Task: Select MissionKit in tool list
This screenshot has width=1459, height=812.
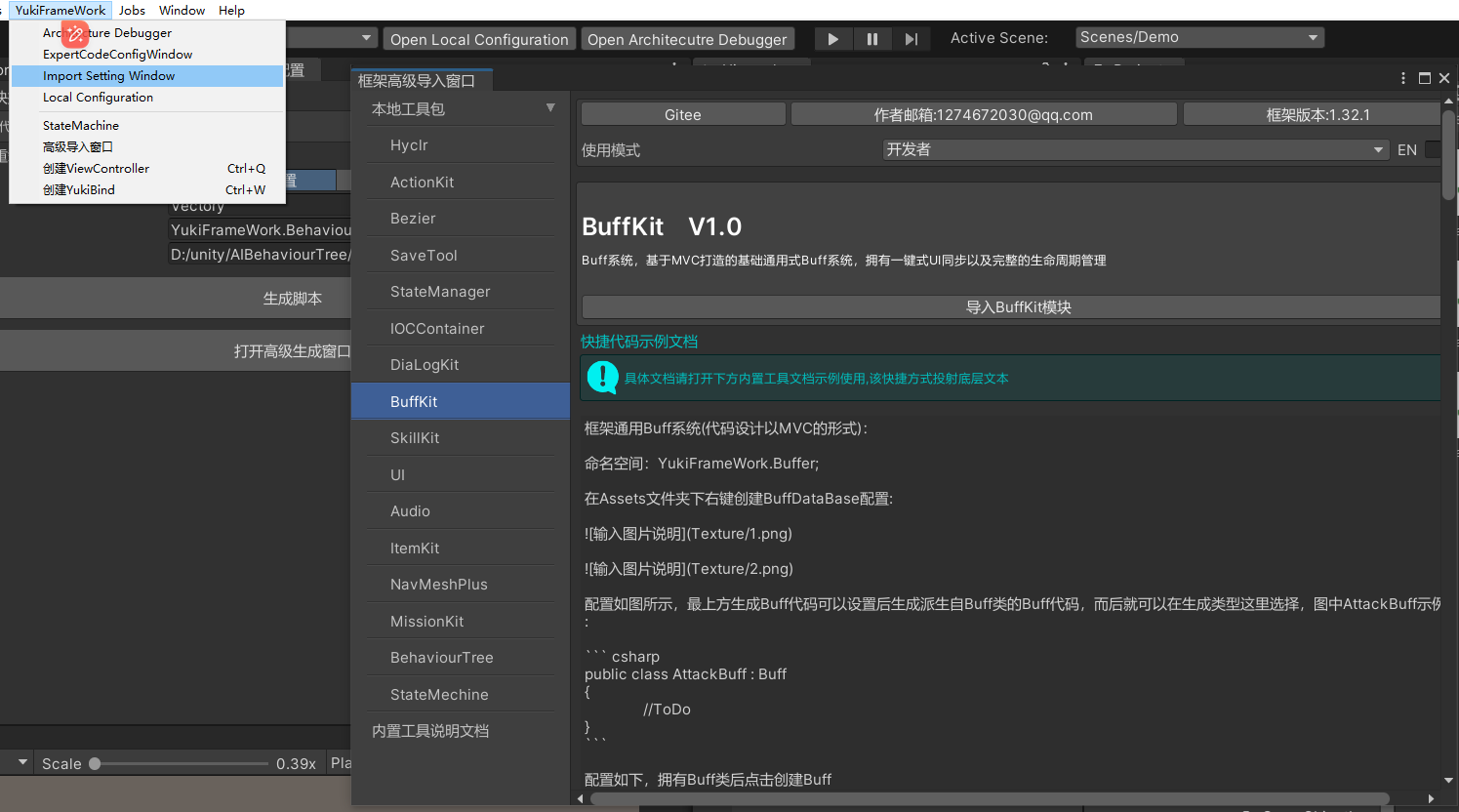Action: tap(461, 621)
